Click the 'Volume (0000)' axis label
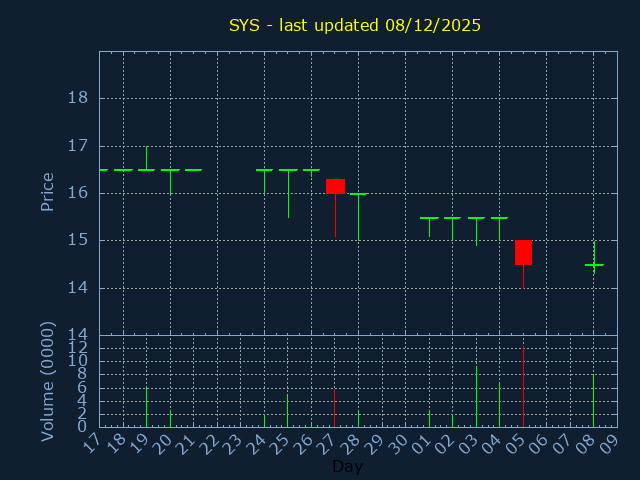This screenshot has height=480, width=640. 47,381
